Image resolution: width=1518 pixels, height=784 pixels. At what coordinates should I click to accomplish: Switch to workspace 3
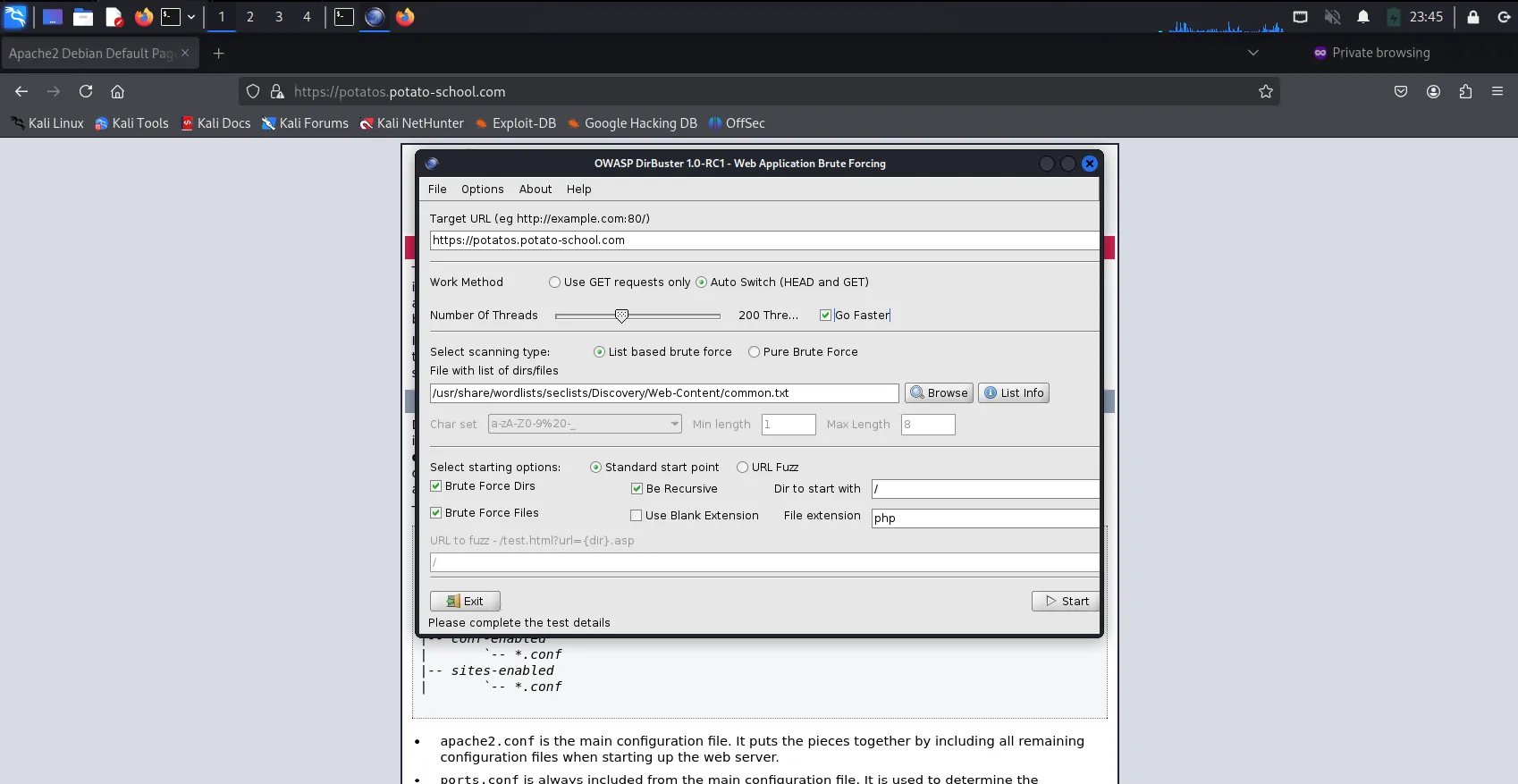[x=279, y=17]
